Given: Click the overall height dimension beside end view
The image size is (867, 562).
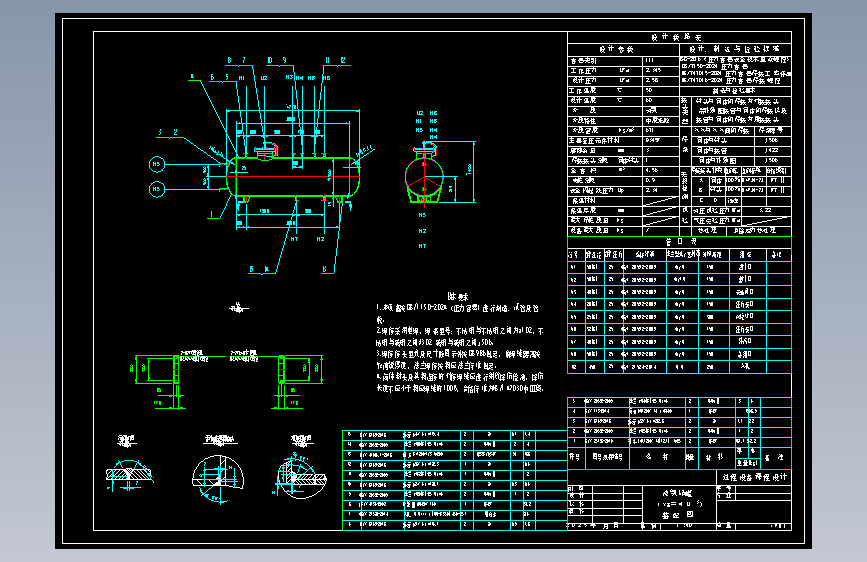Looking at the screenshot, I should [470, 170].
